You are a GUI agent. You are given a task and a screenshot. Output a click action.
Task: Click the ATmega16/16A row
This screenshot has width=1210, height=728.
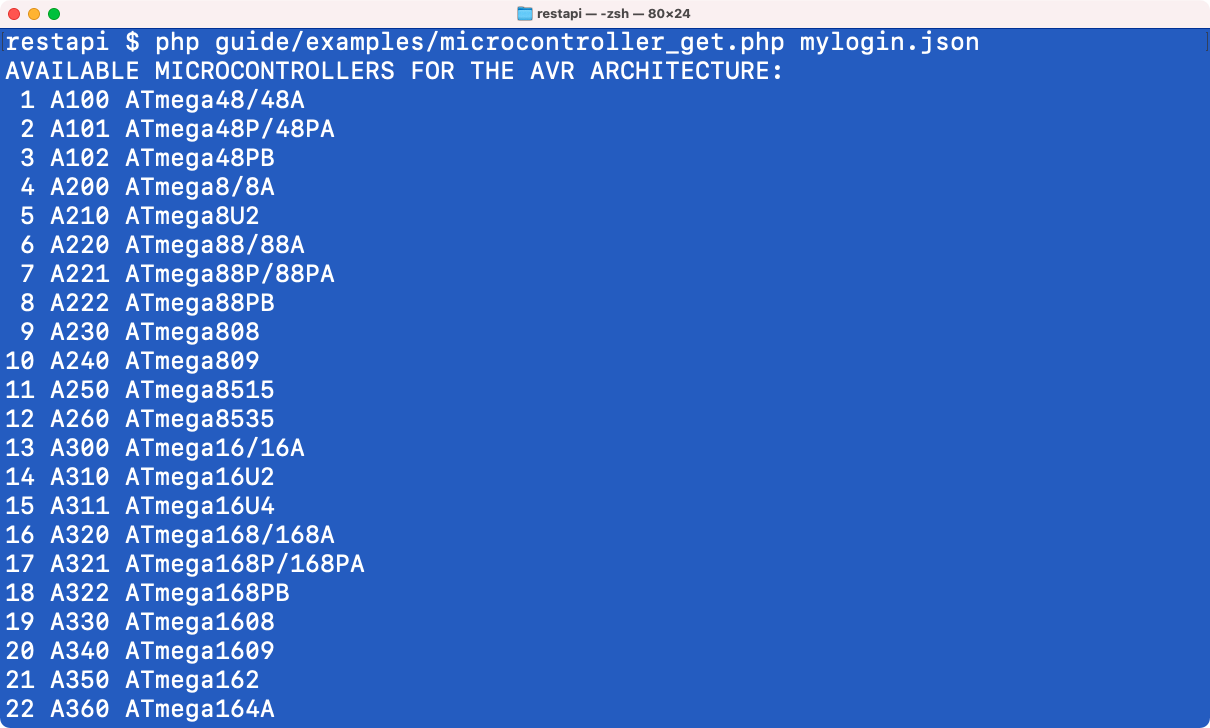point(214,449)
